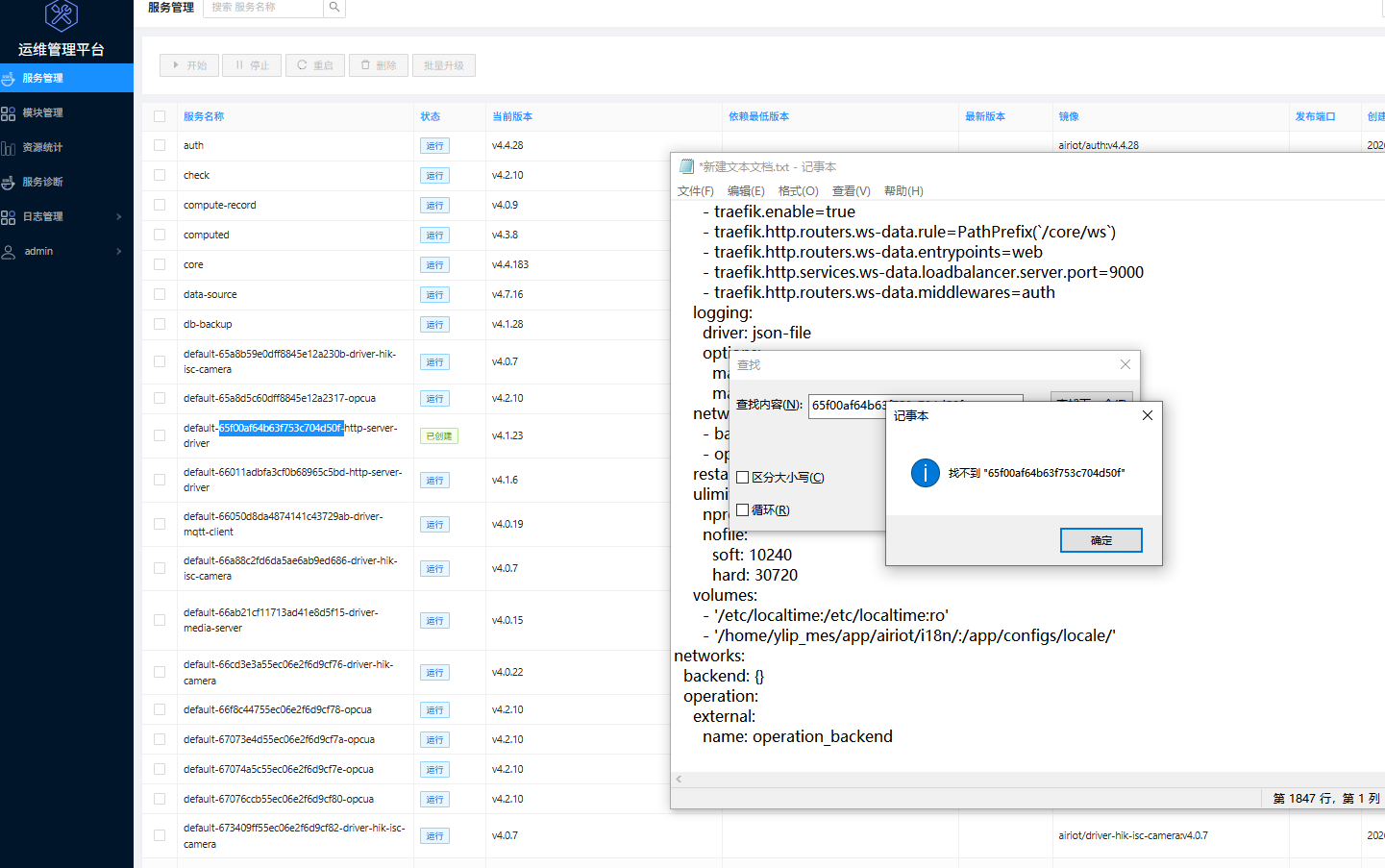1385x868 pixels.
Task: Click the 状态 column header
Action: coord(430,116)
